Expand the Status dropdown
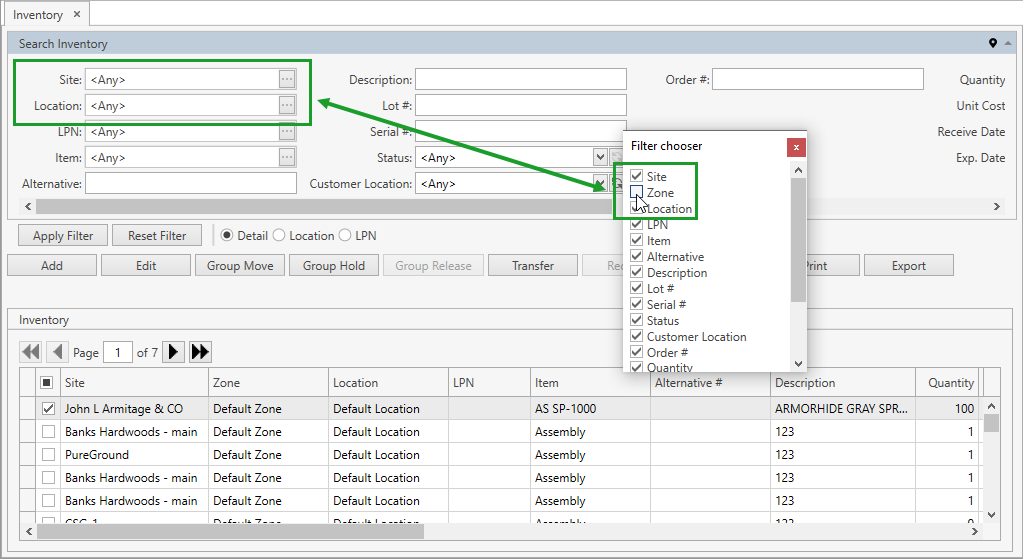 point(600,157)
